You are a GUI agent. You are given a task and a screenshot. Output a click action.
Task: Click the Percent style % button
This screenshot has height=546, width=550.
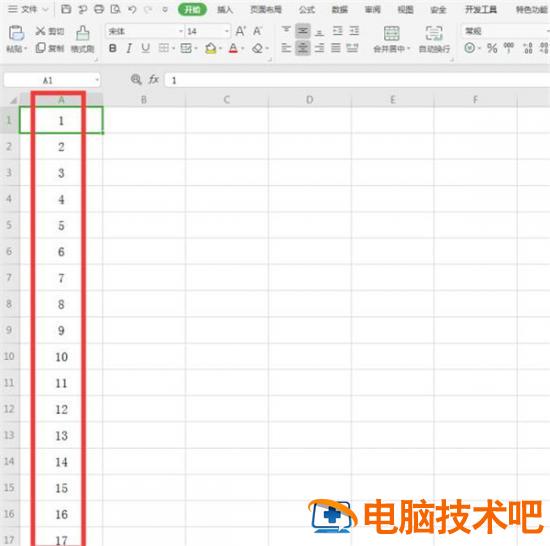492,48
